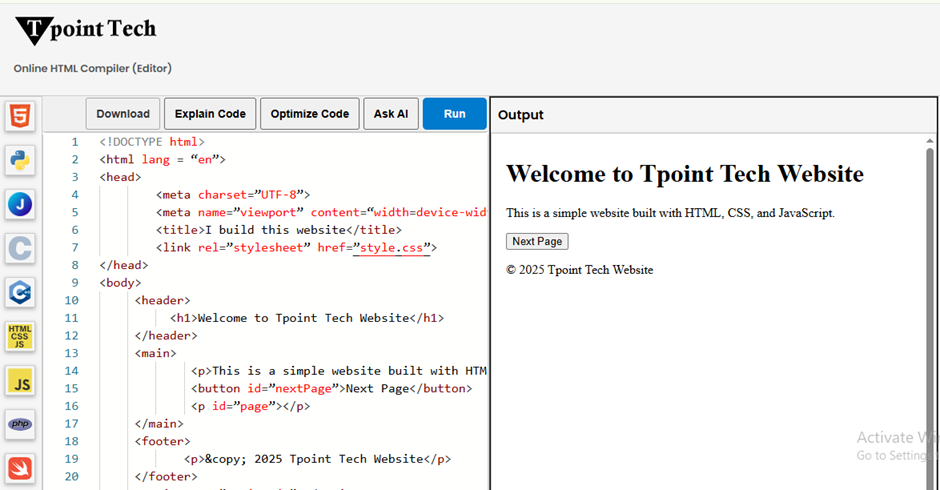Image resolution: width=940 pixels, height=490 pixels.
Task: Click the underlined 'style.css' href value
Action: (x=391, y=248)
